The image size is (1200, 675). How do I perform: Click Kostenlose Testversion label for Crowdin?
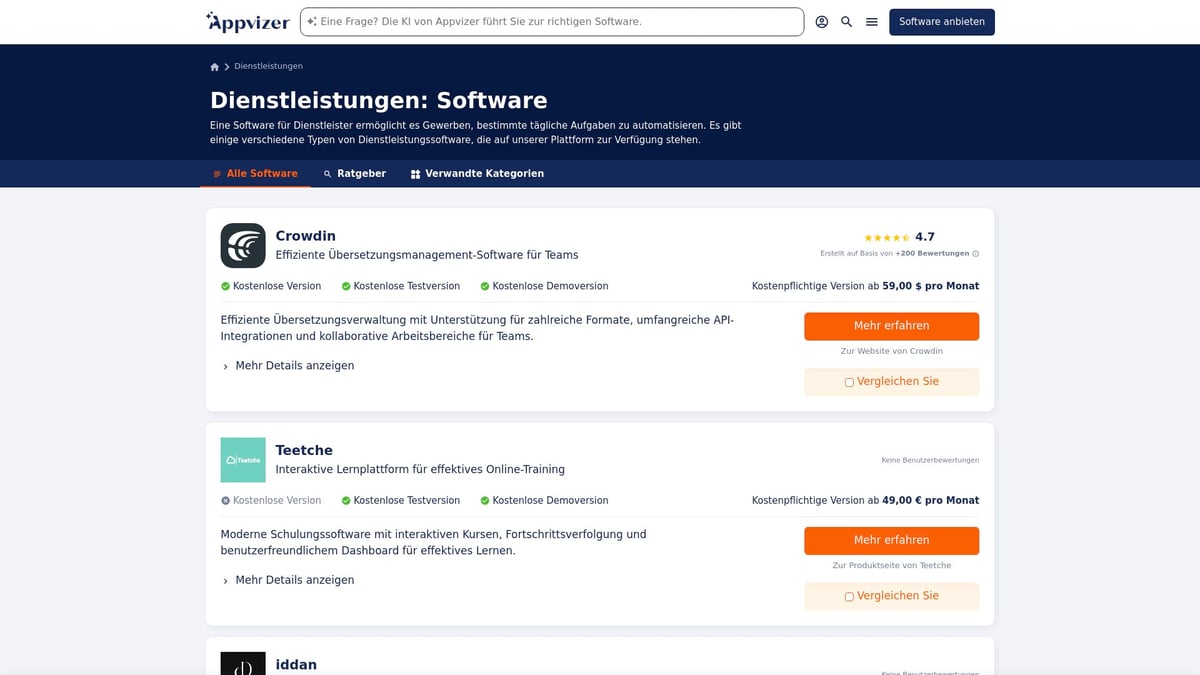(407, 286)
